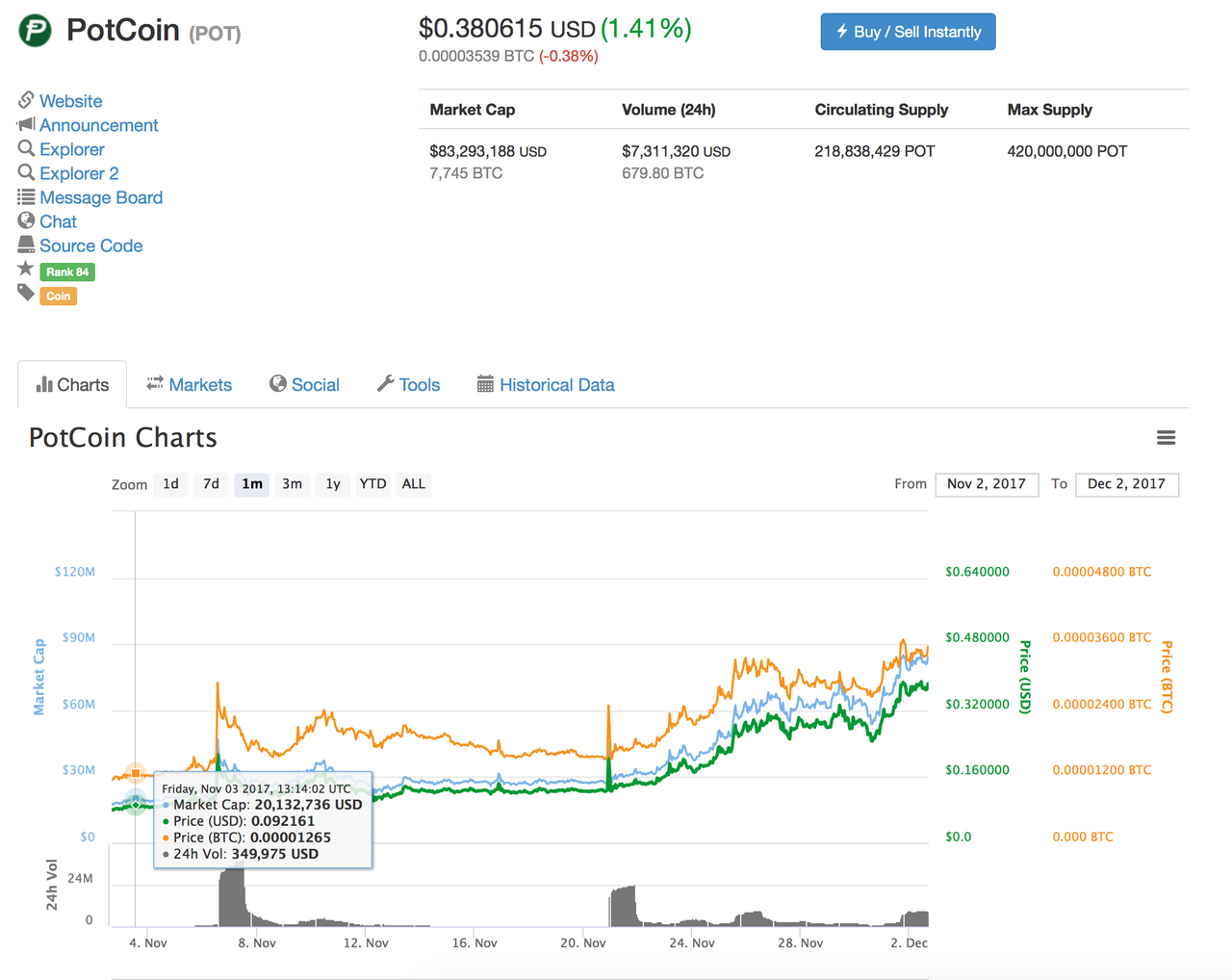Switch to the Markets tab

click(189, 385)
